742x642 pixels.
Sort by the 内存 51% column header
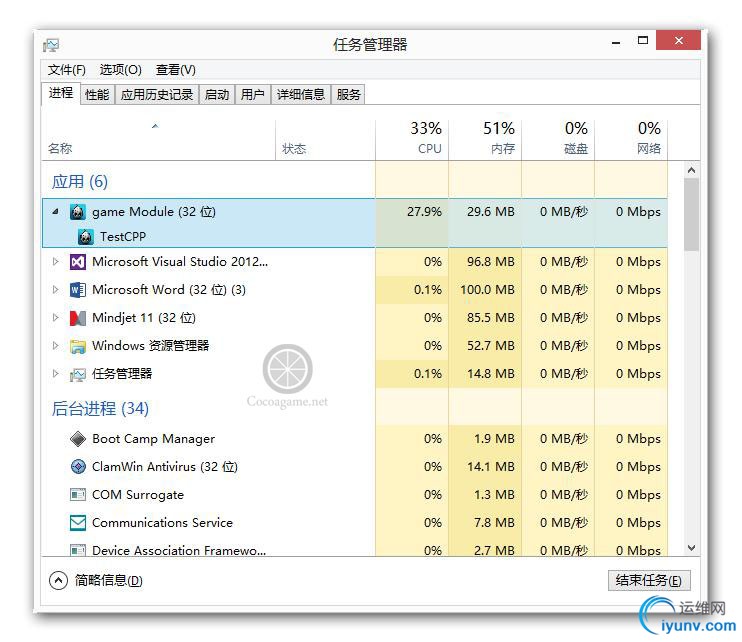[485, 140]
